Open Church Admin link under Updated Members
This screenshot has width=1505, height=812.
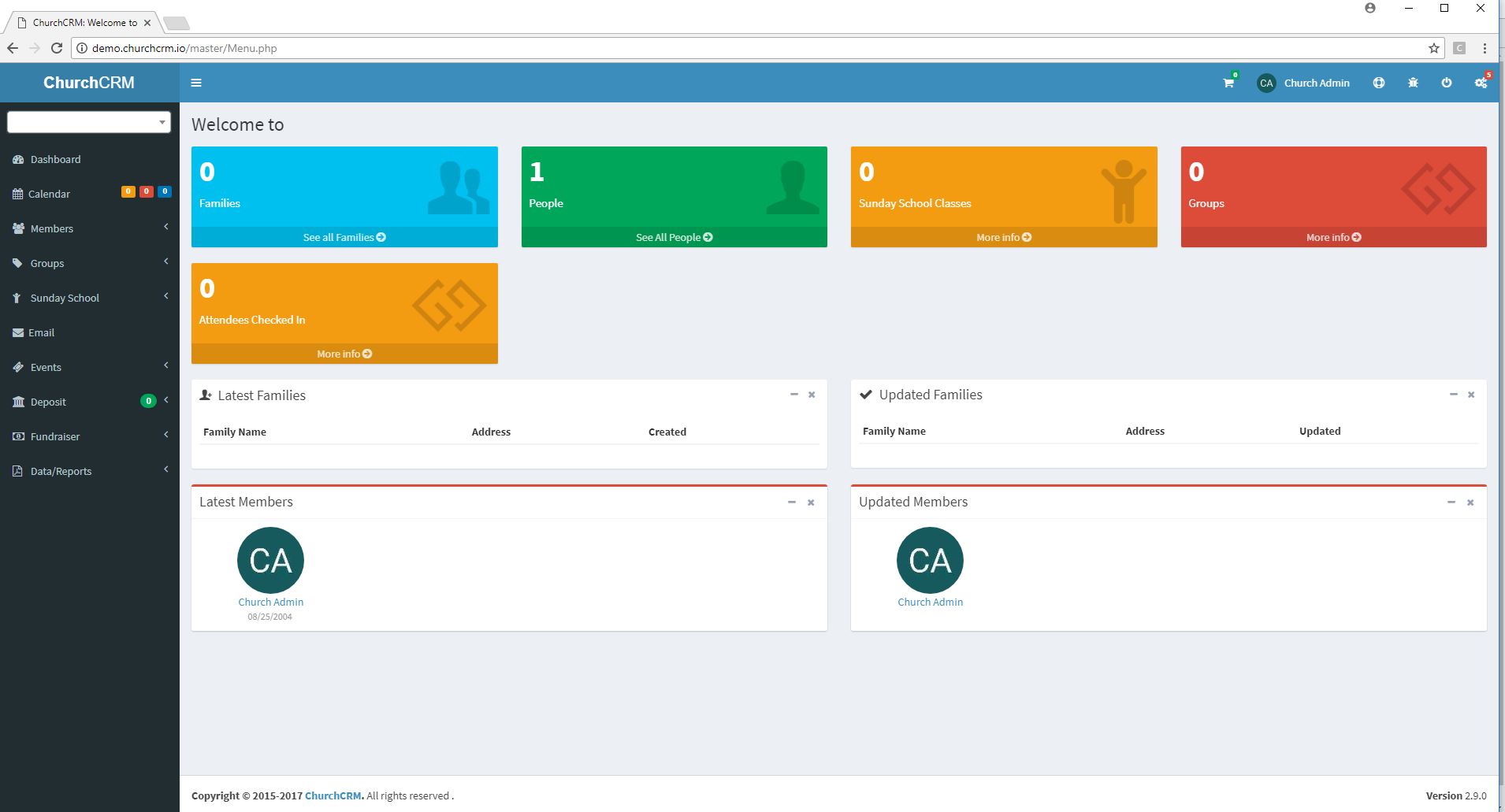(x=930, y=602)
